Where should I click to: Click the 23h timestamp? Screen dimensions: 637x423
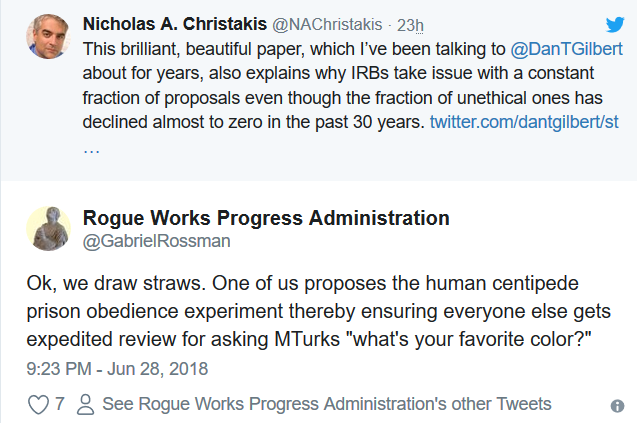point(385,24)
